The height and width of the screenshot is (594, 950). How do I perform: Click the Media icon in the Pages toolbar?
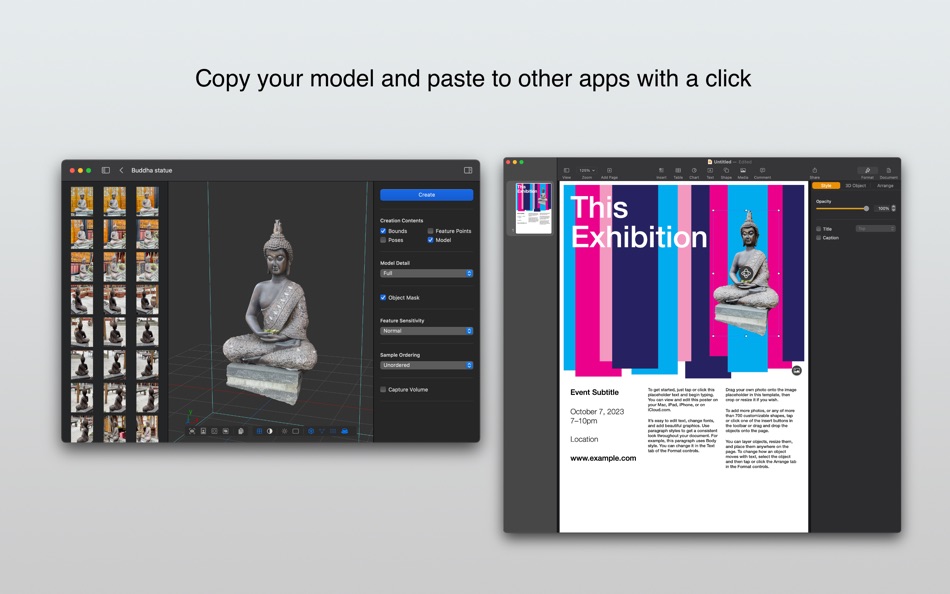(x=743, y=170)
